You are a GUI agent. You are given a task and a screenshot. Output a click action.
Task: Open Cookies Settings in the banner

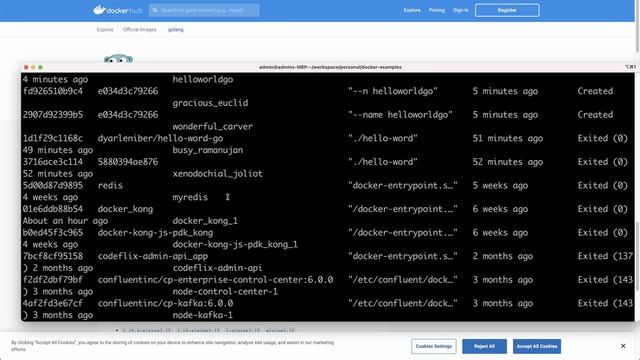433,346
